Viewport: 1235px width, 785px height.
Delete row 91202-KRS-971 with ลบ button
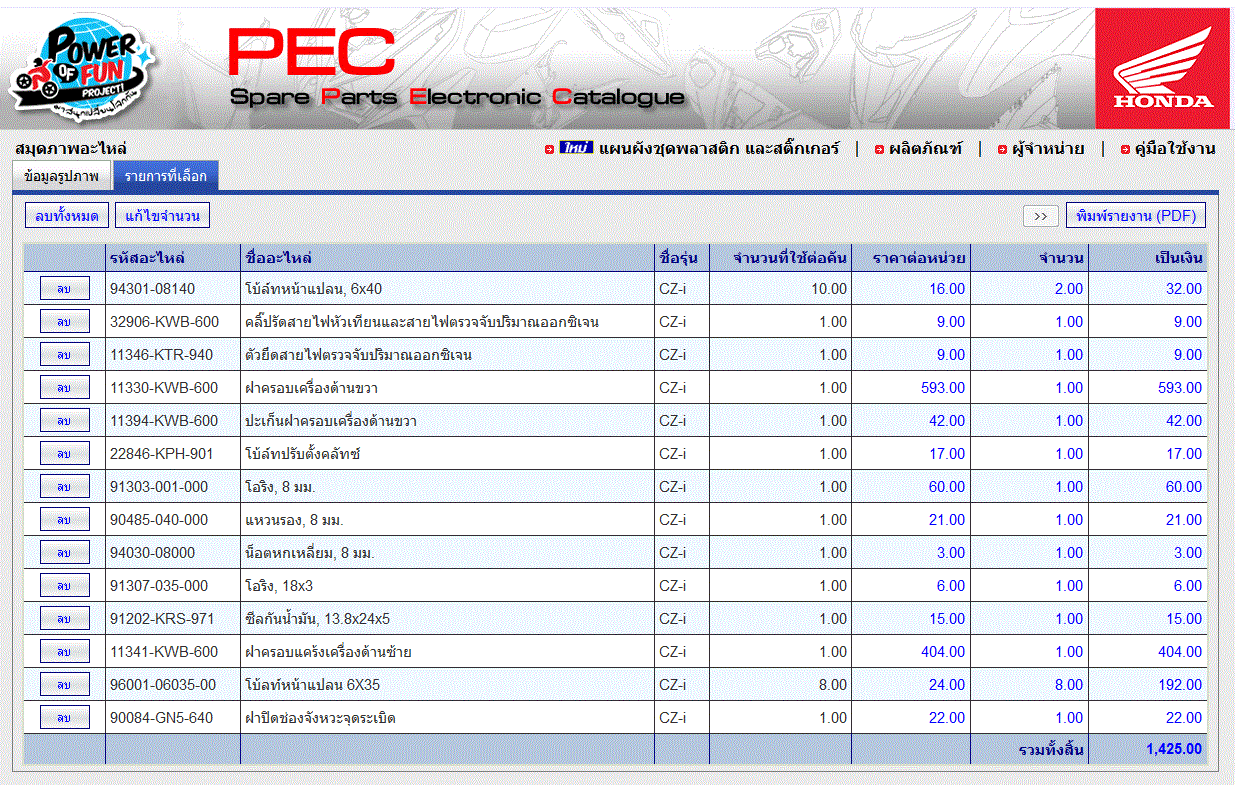point(64,619)
